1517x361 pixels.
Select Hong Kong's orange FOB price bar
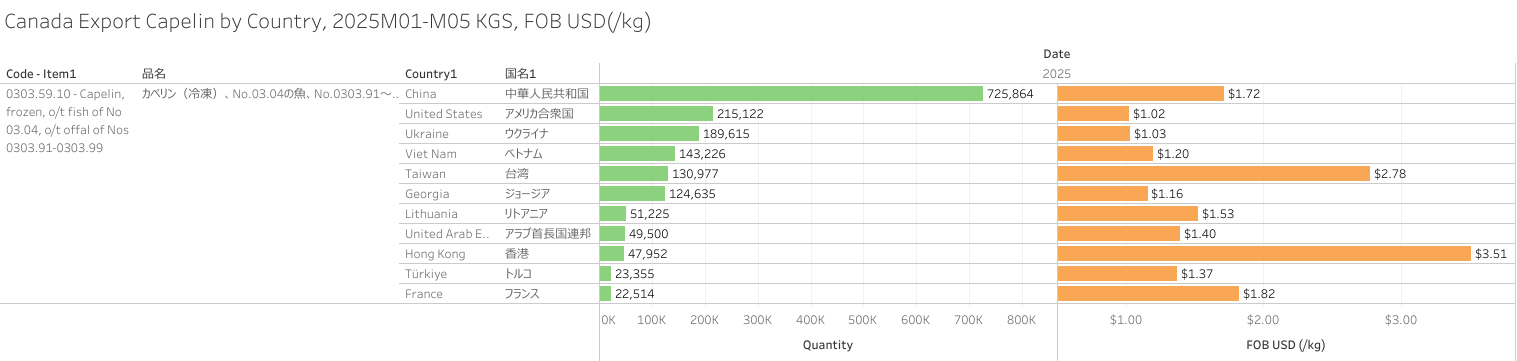click(x=1264, y=253)
